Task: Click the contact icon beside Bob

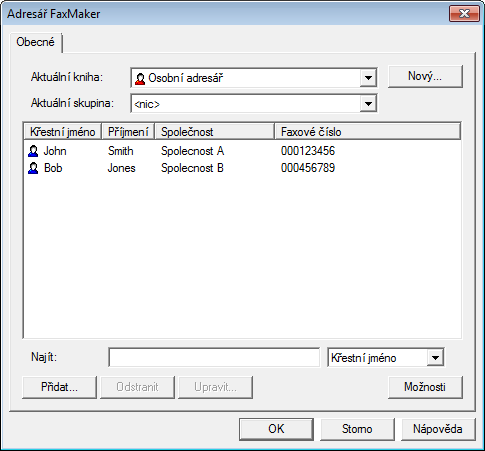Action: click(x=33, y=168)
